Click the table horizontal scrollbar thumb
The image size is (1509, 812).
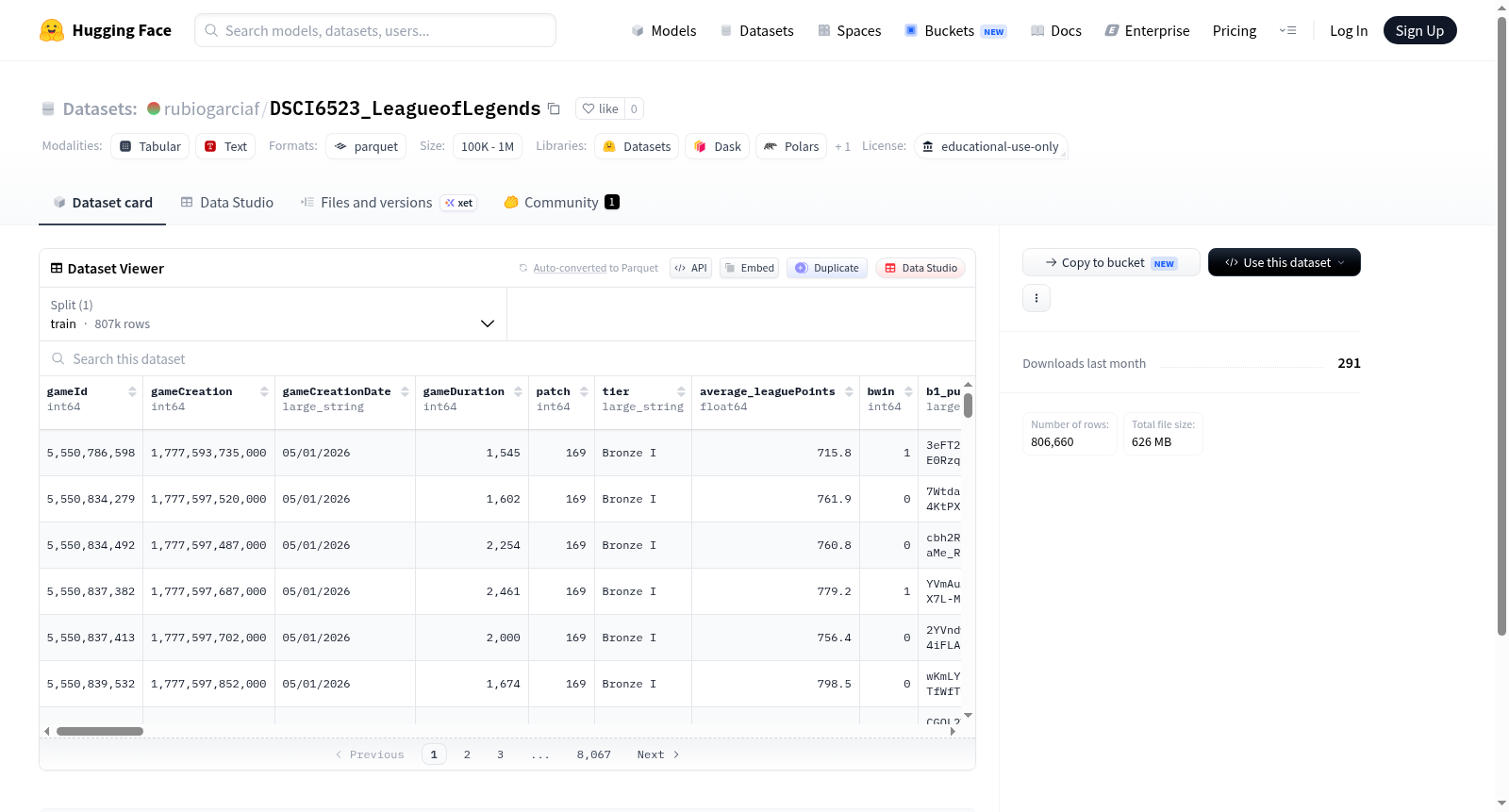(100, 731)
